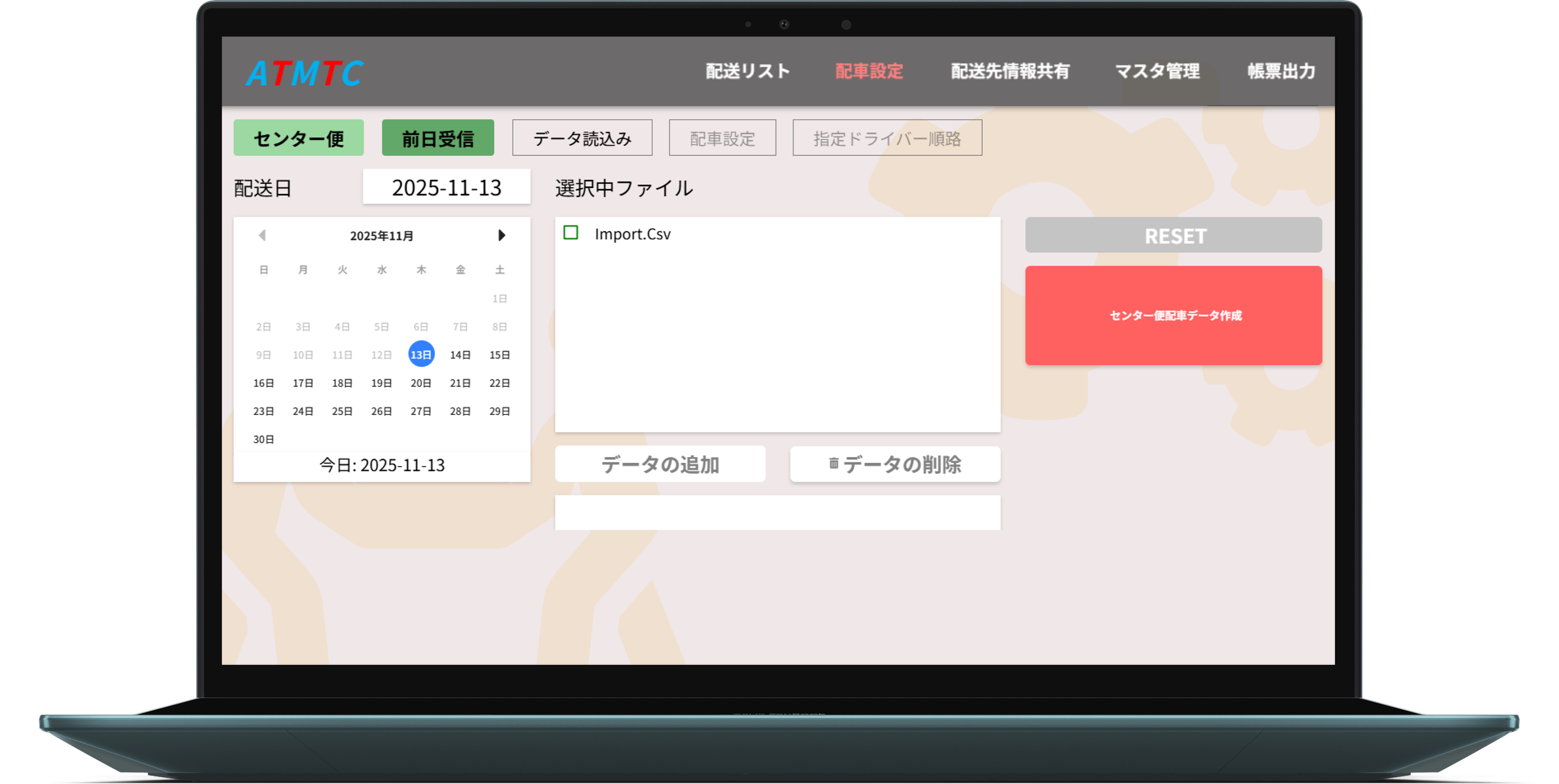Go to previous month in calendar

[x=262, y=235]
